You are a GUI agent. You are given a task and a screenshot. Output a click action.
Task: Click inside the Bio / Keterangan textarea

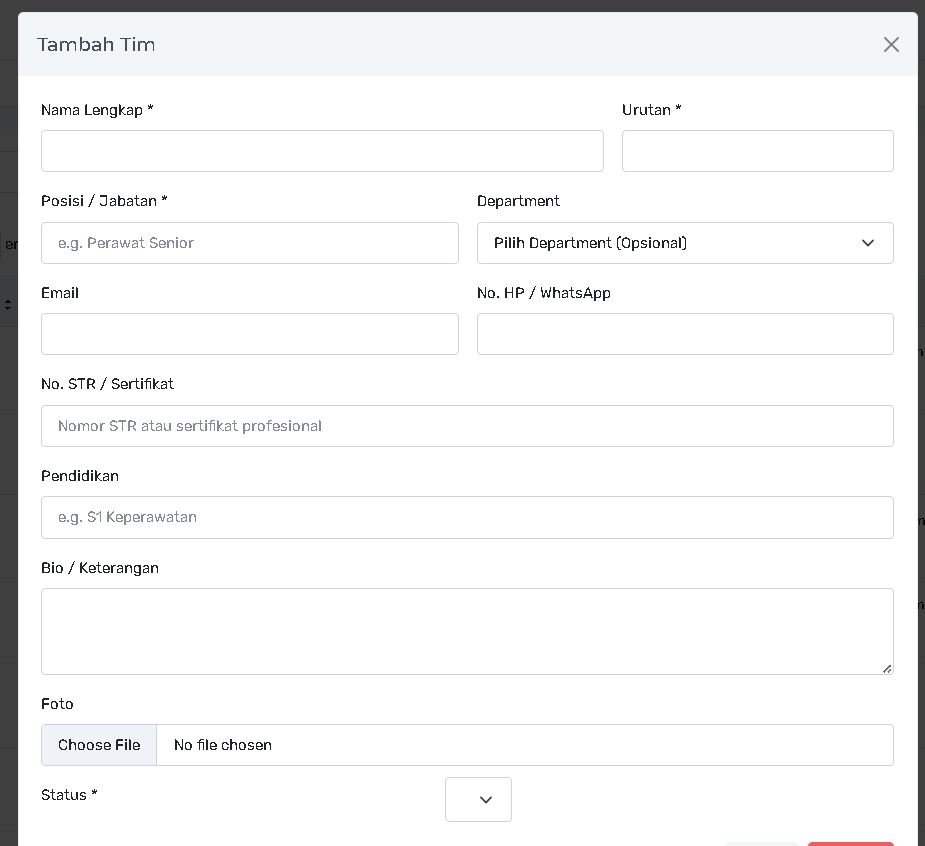pos(467,630)
